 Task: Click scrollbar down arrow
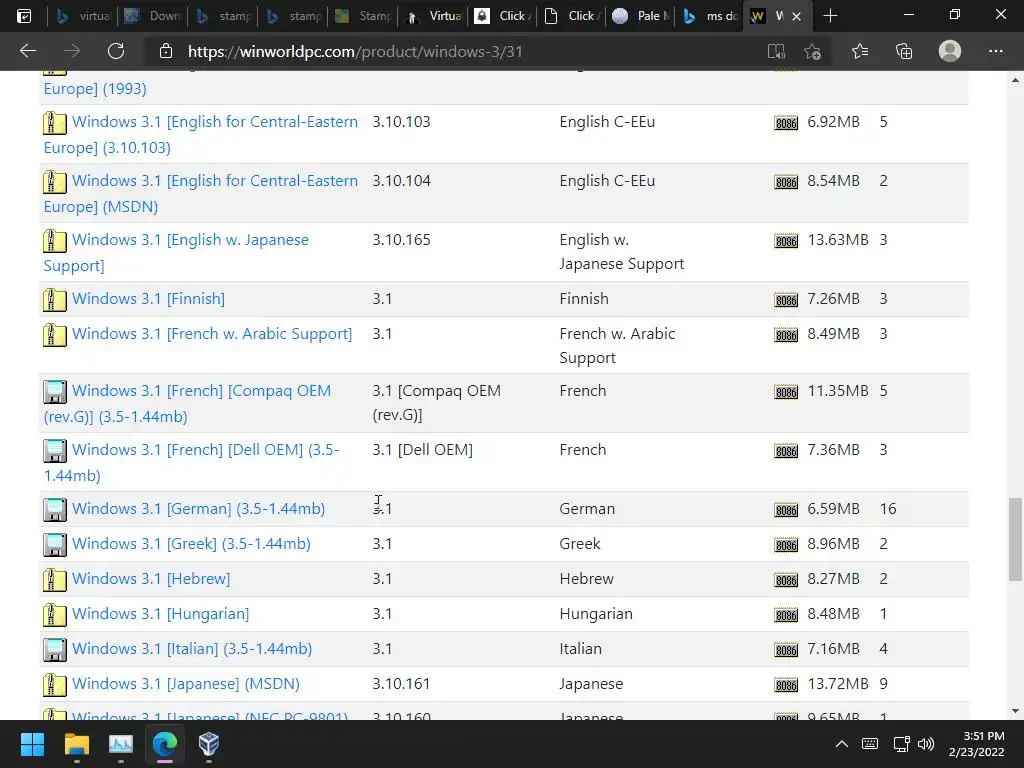pos(1015,711)
